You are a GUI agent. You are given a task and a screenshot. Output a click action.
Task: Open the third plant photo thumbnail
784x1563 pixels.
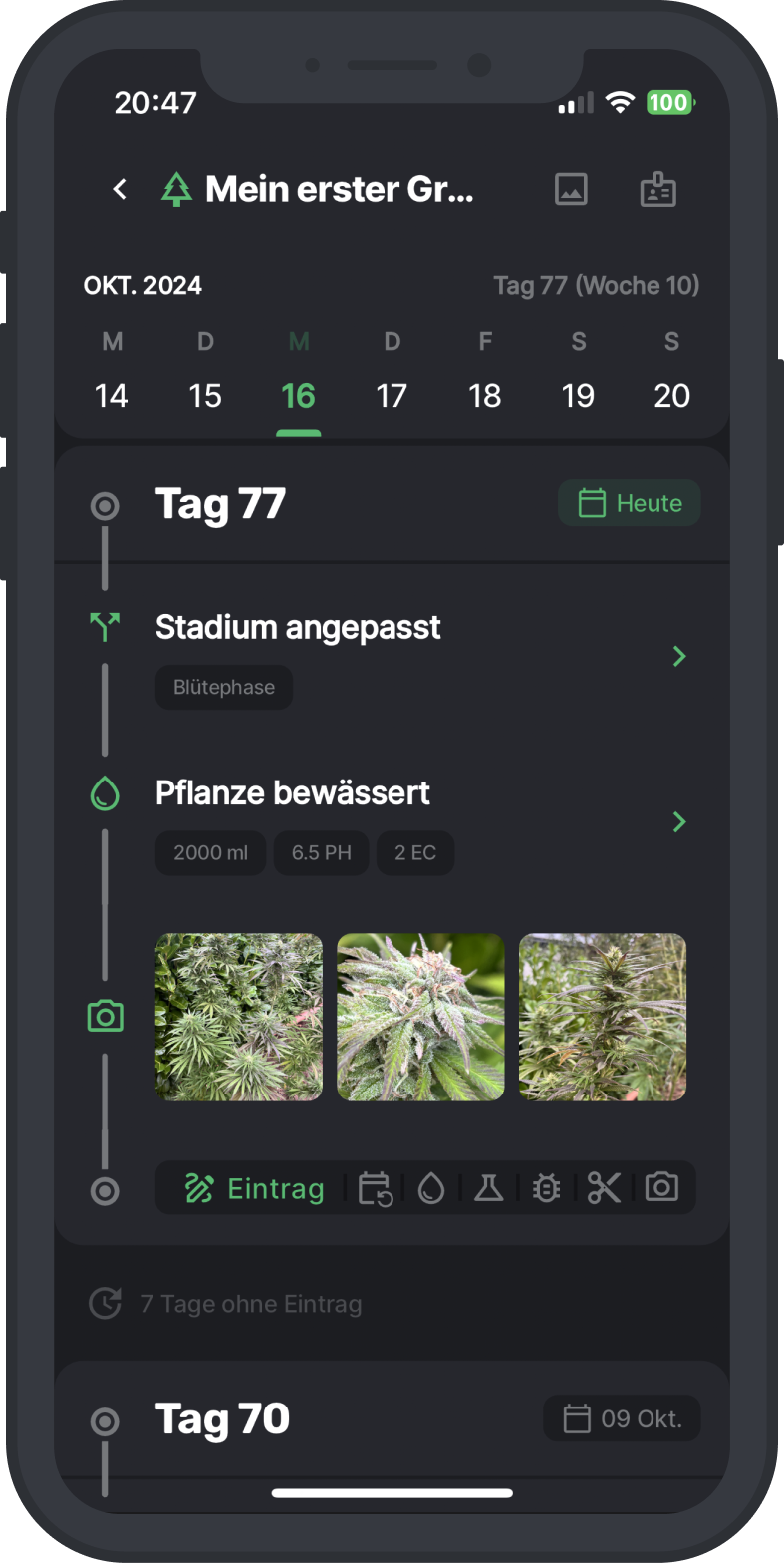[x=603, y=1017]
